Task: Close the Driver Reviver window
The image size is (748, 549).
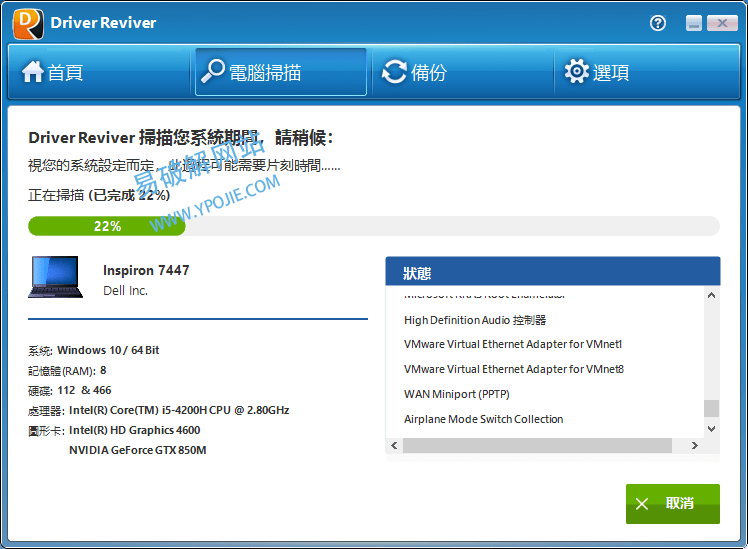Action: [722, 23]
